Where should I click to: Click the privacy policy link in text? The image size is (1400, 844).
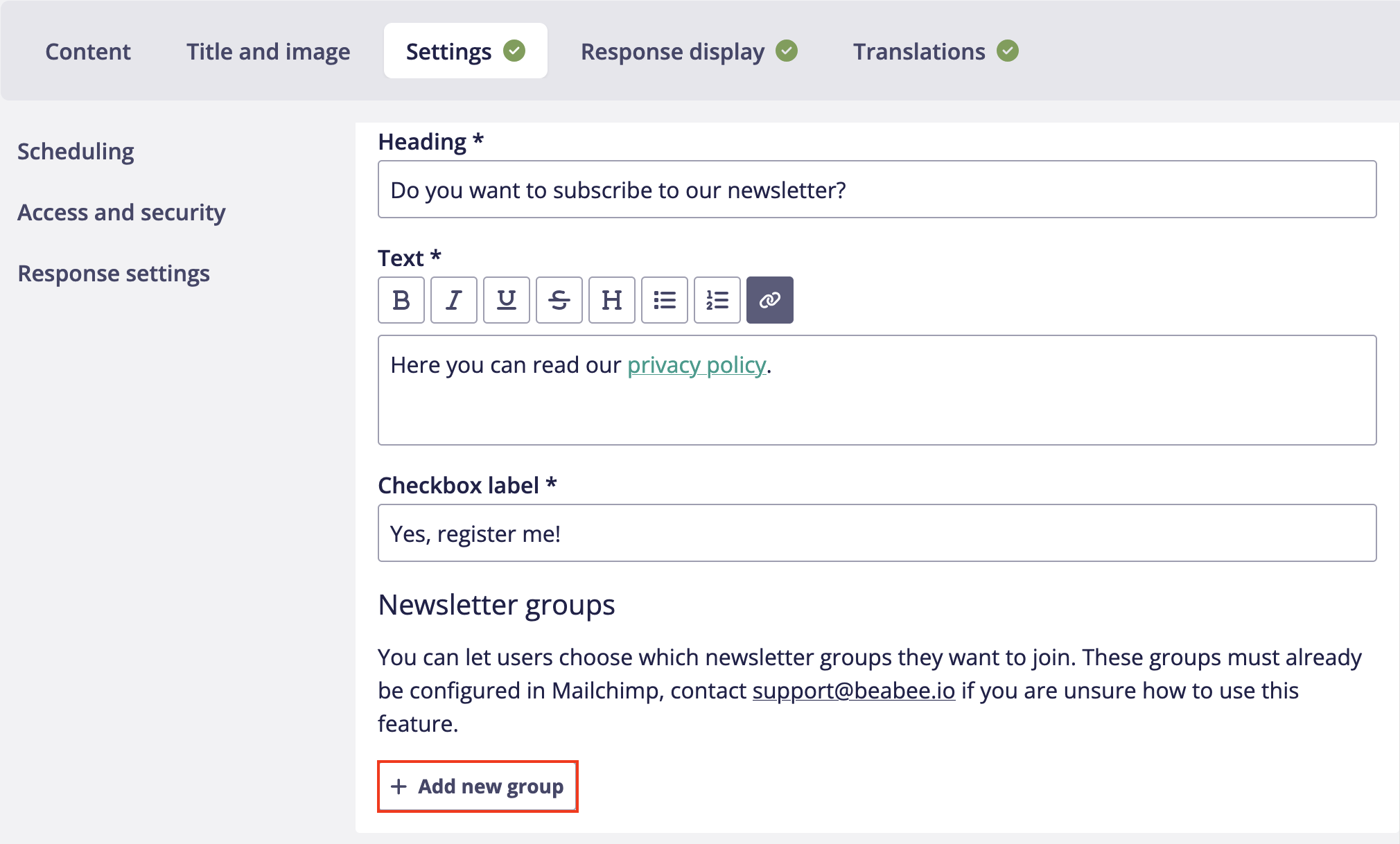(x=696, y=364)
